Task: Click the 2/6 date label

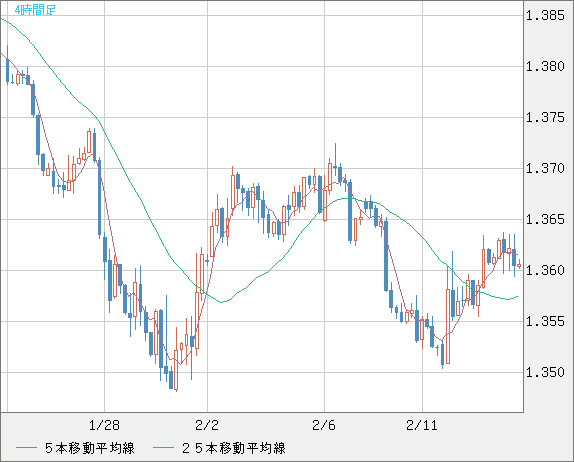Action: [324, 425]
